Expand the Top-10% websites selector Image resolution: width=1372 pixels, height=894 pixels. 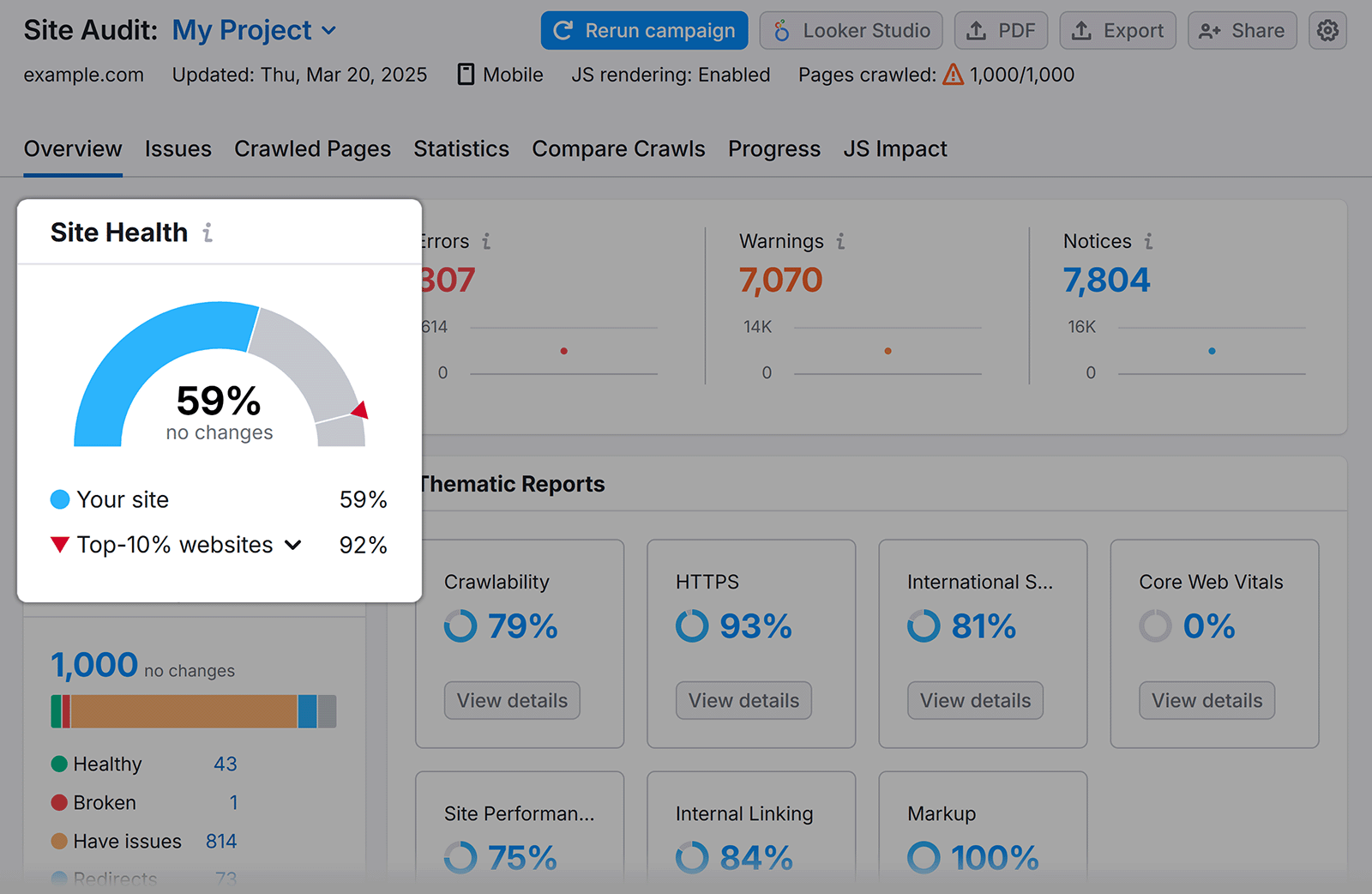292,545
